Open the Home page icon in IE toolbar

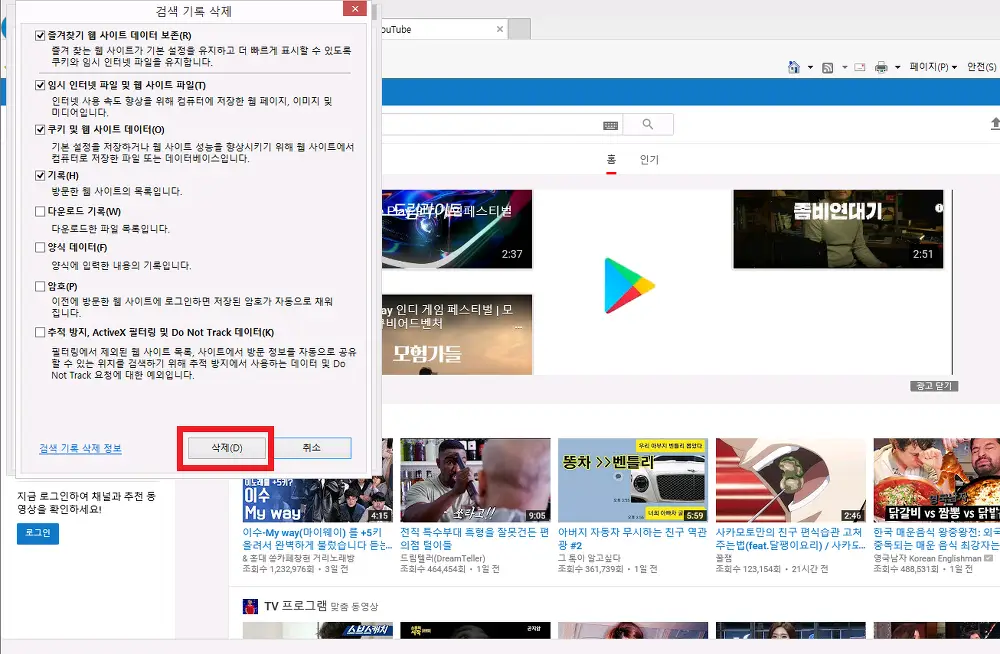coord(793,67)
